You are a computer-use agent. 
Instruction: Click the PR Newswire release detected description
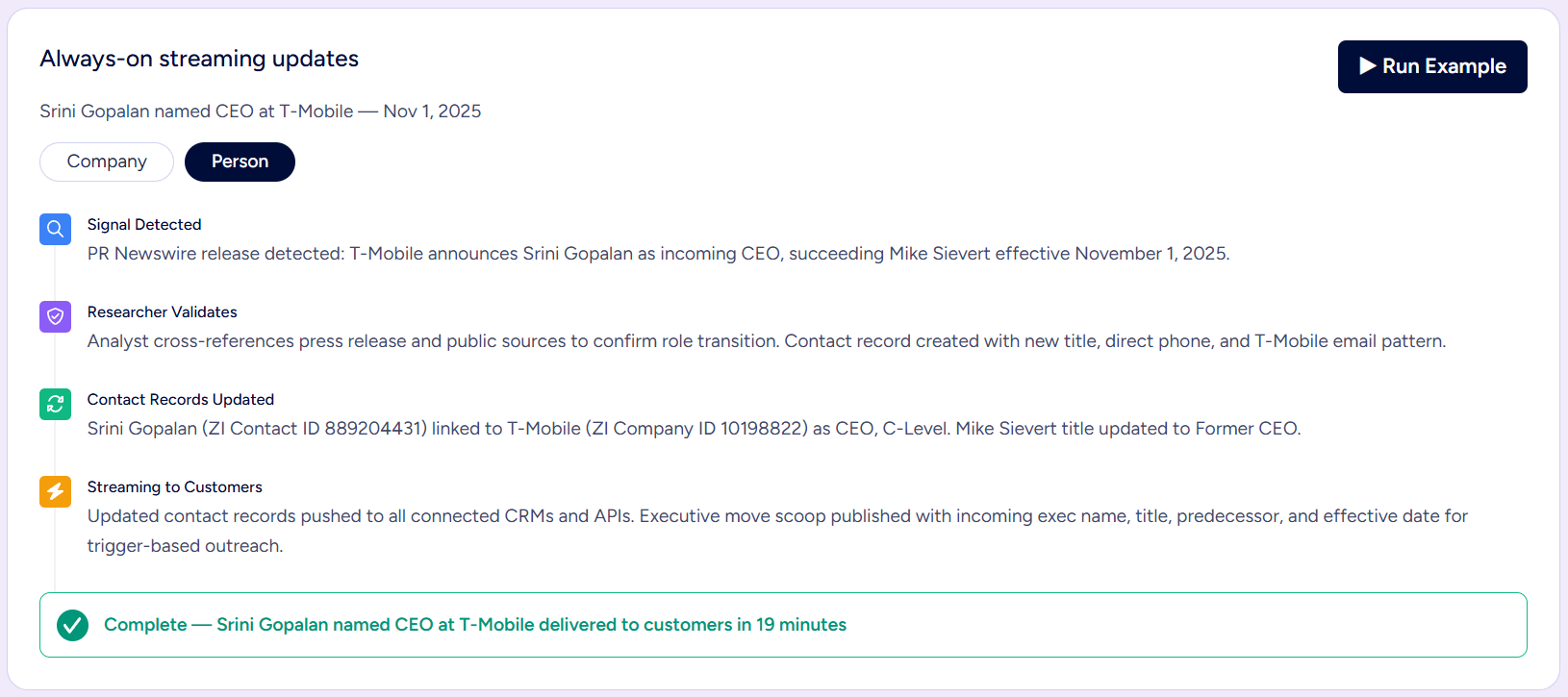pos(658,254)
